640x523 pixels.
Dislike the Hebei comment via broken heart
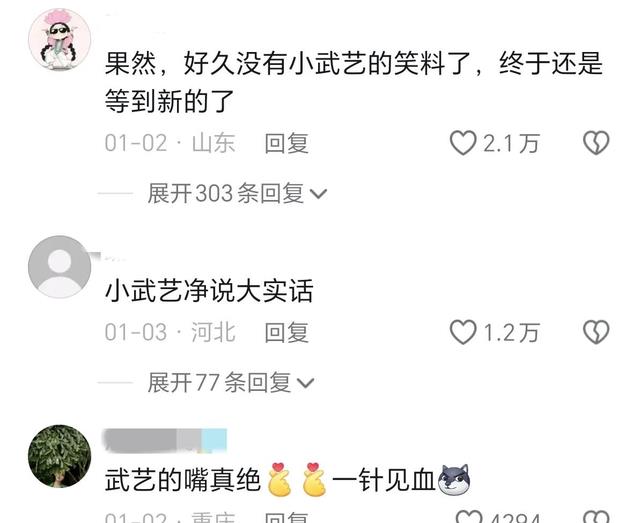click(x=596, y=332)
